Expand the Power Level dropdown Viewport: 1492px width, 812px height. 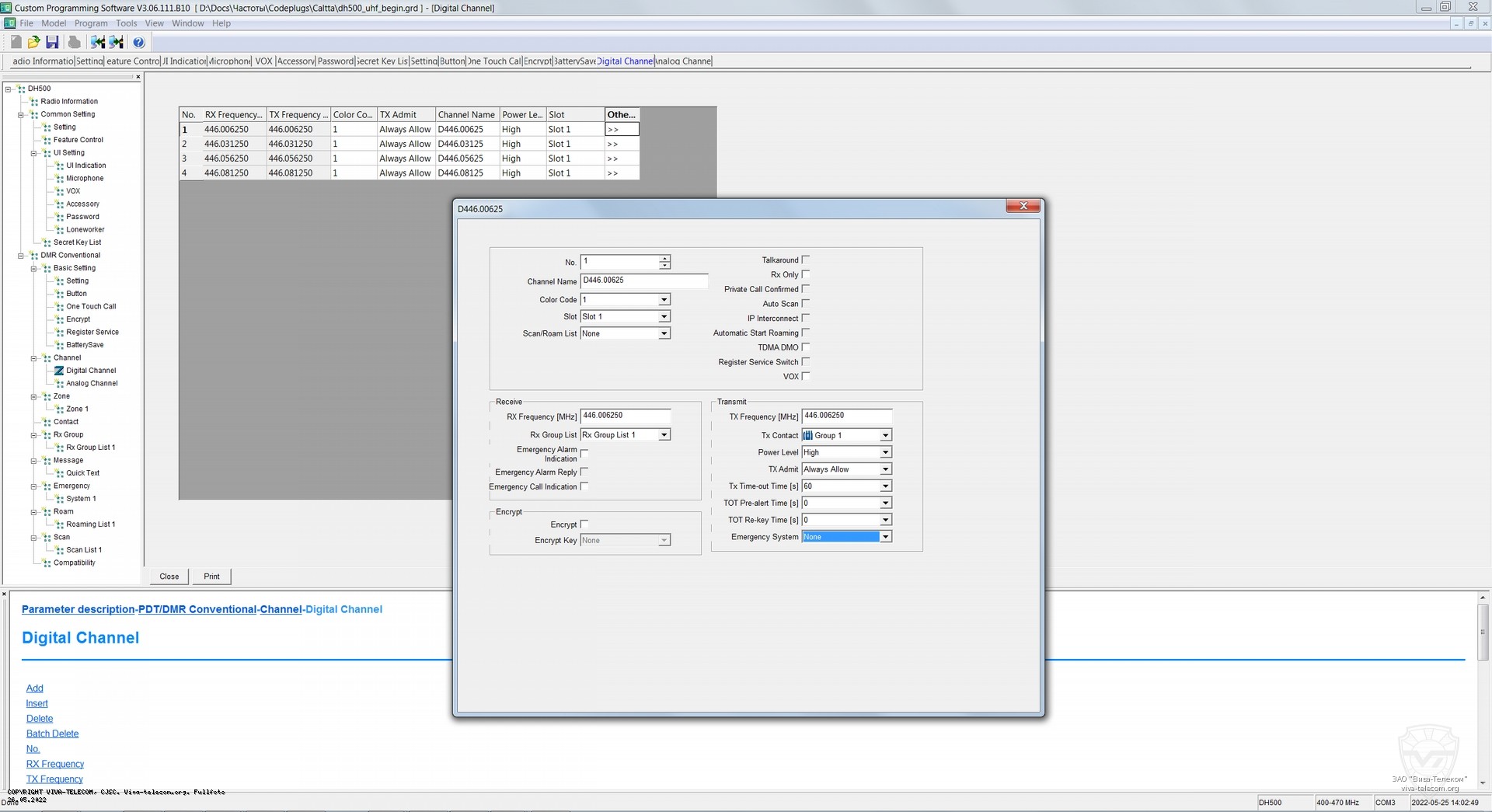coord(885,452)
